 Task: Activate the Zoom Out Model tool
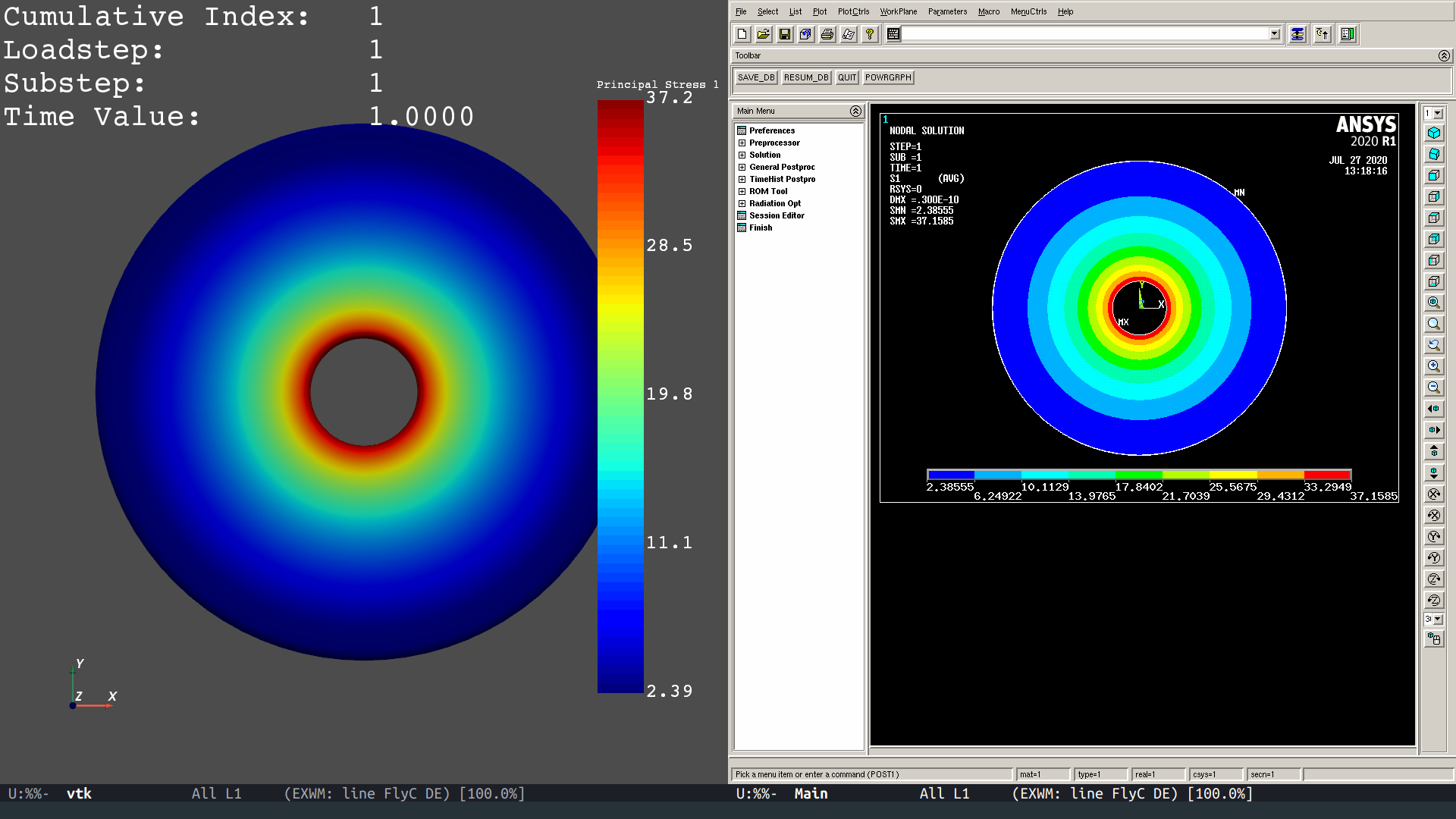click(x=1434, y=387)
